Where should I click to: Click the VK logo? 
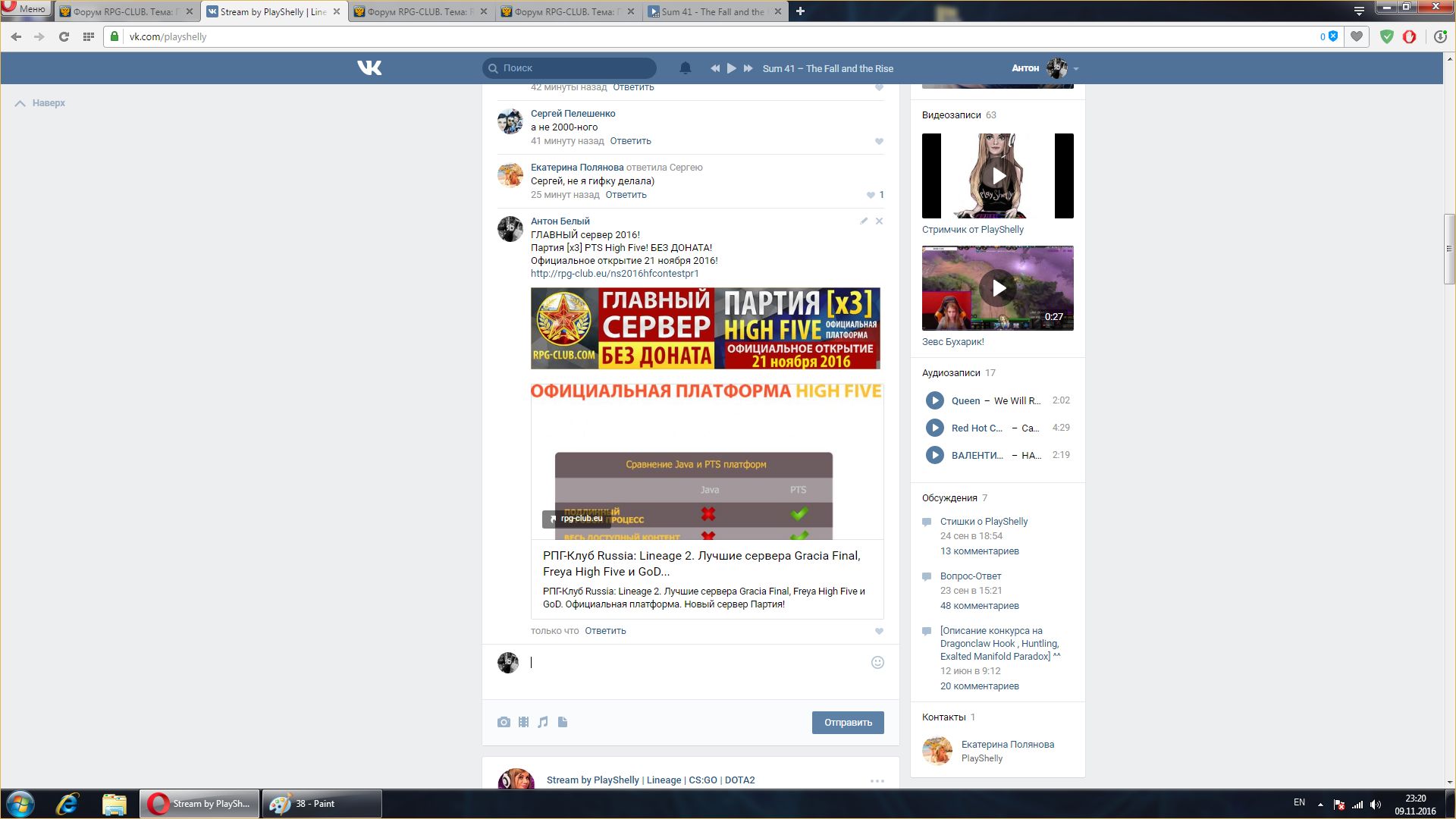[x=369, y=68]
